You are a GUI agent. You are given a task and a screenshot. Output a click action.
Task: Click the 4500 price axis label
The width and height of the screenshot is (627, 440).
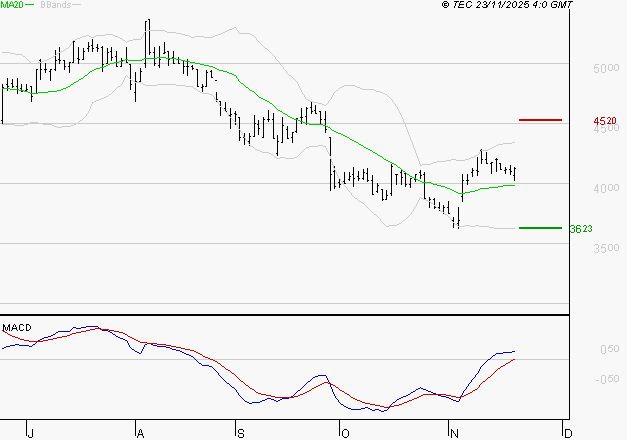(606, 128)
